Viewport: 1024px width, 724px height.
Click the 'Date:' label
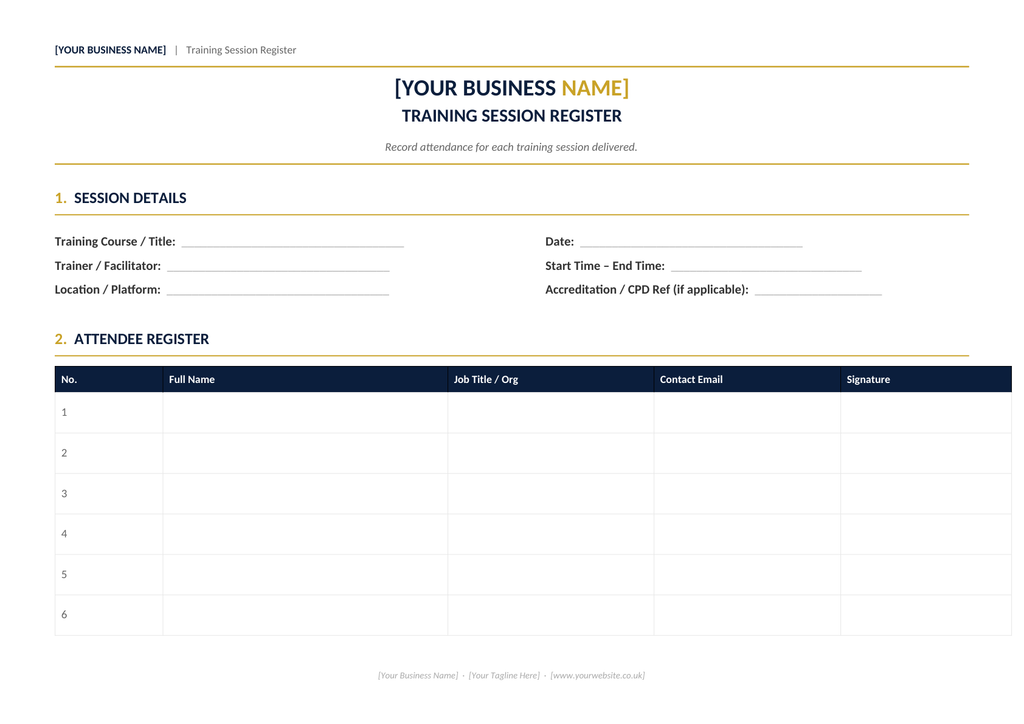[x=560, y=242]
